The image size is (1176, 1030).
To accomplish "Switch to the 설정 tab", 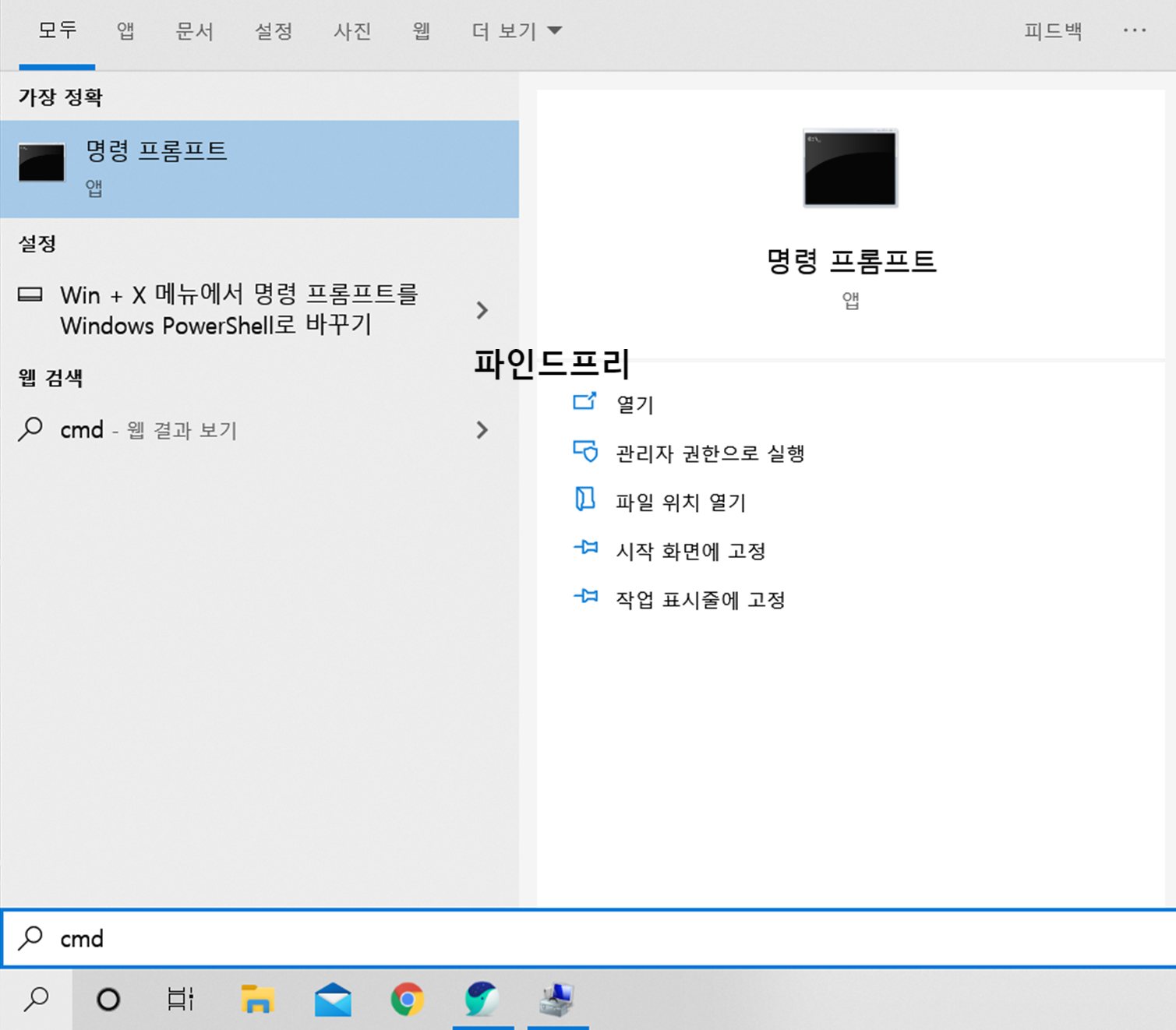I will click(x=274, y=31).
